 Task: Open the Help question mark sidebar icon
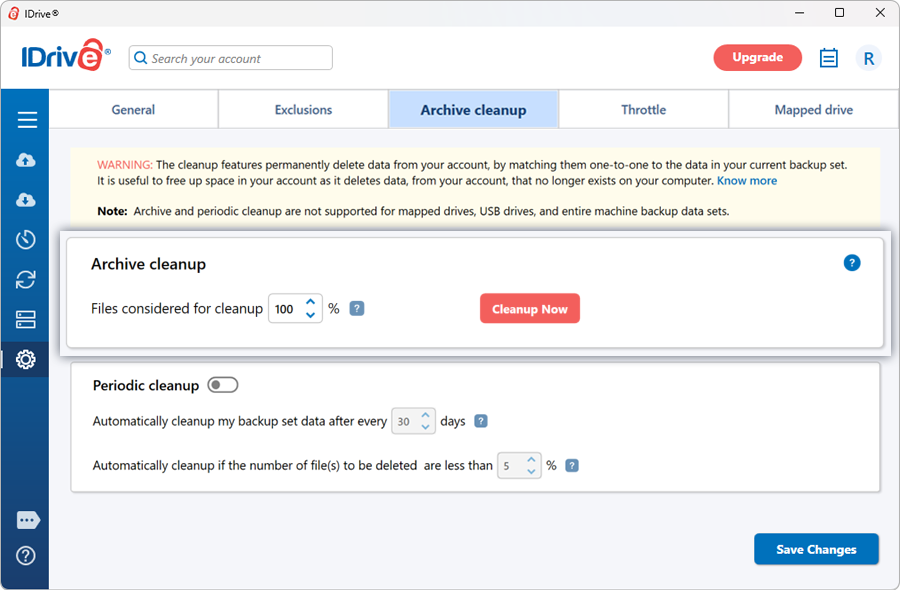click(x=25, y=556)
